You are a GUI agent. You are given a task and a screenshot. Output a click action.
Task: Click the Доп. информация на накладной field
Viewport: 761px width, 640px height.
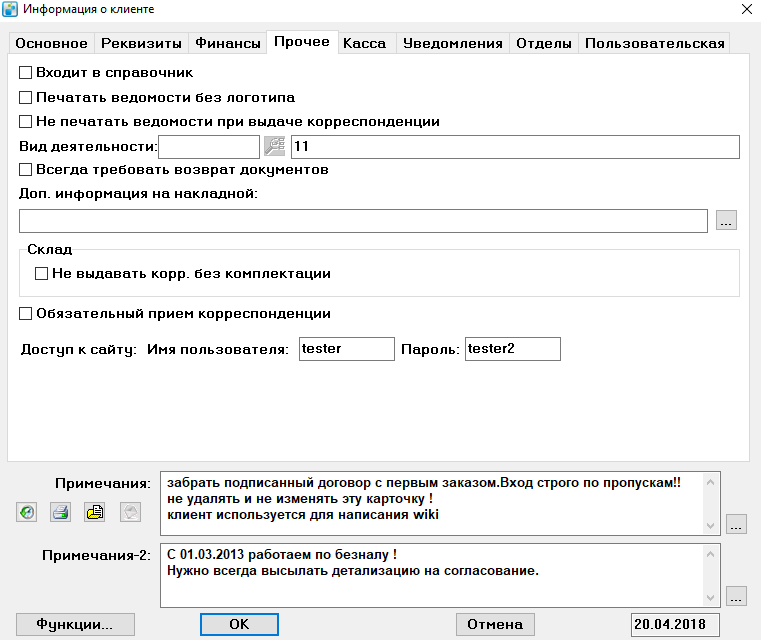[x=363, y=221]
